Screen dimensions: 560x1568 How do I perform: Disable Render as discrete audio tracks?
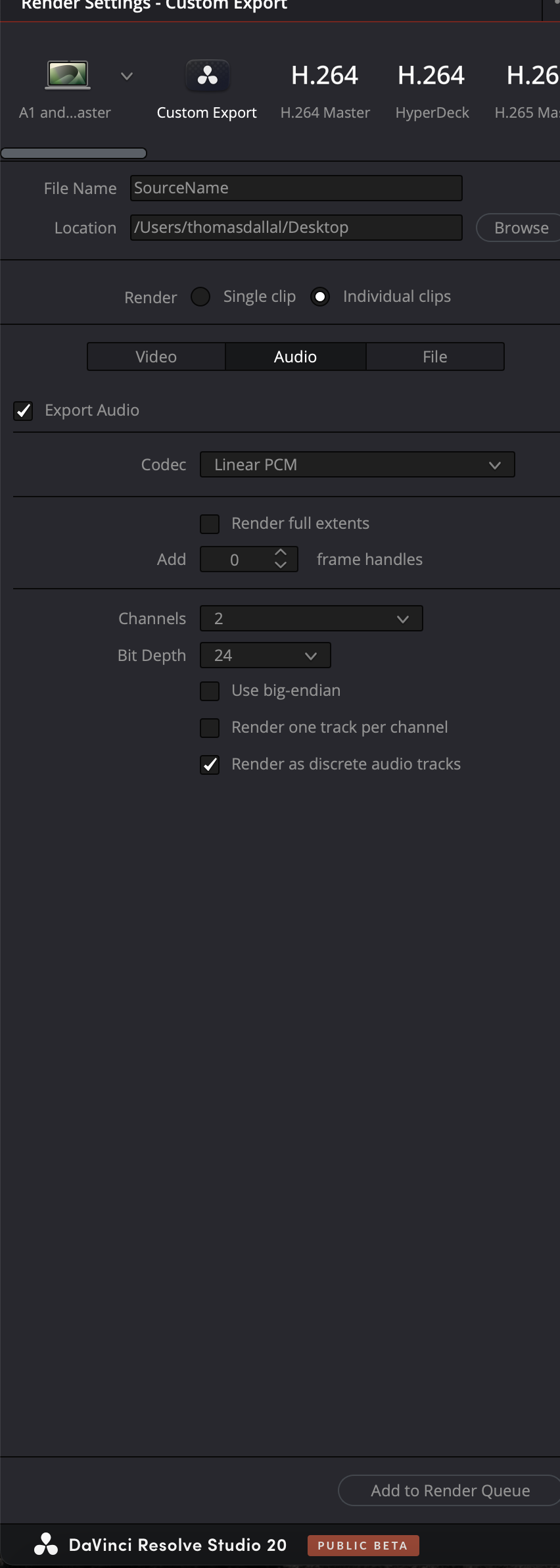210,764
